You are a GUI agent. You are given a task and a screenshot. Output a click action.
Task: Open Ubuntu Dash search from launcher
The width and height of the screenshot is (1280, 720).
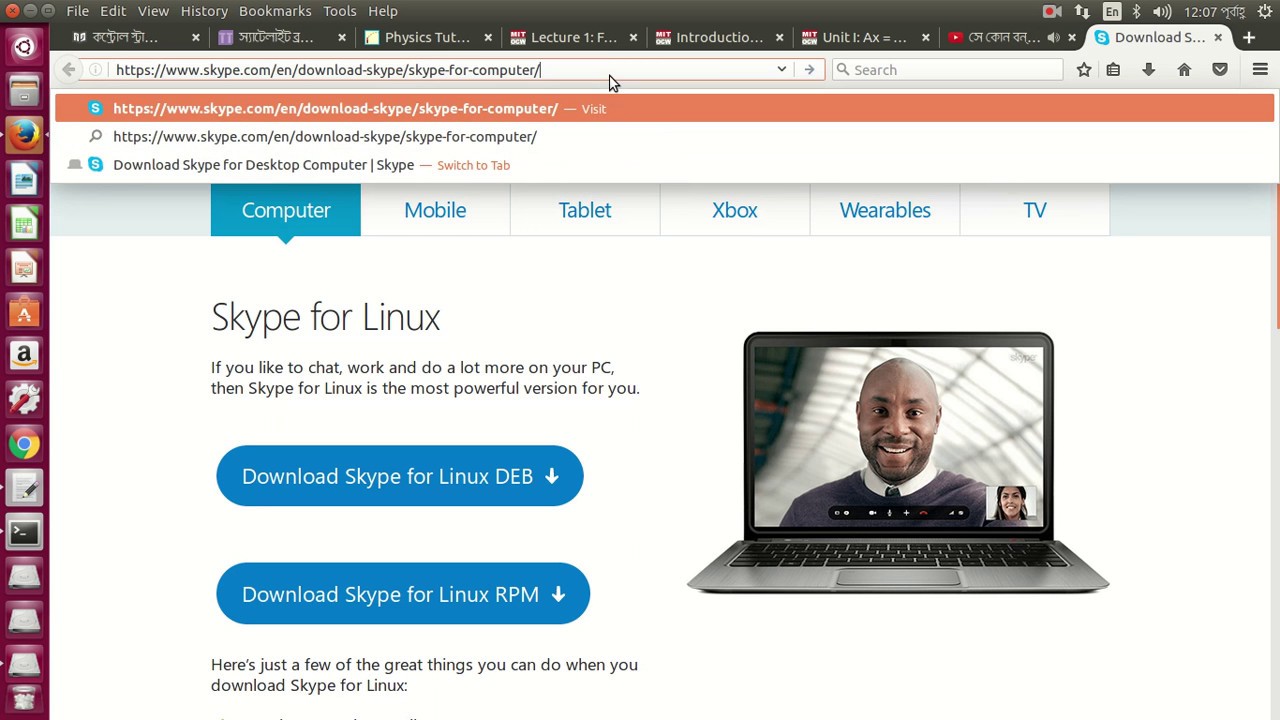pyautogui.click(x=24, y=46)
